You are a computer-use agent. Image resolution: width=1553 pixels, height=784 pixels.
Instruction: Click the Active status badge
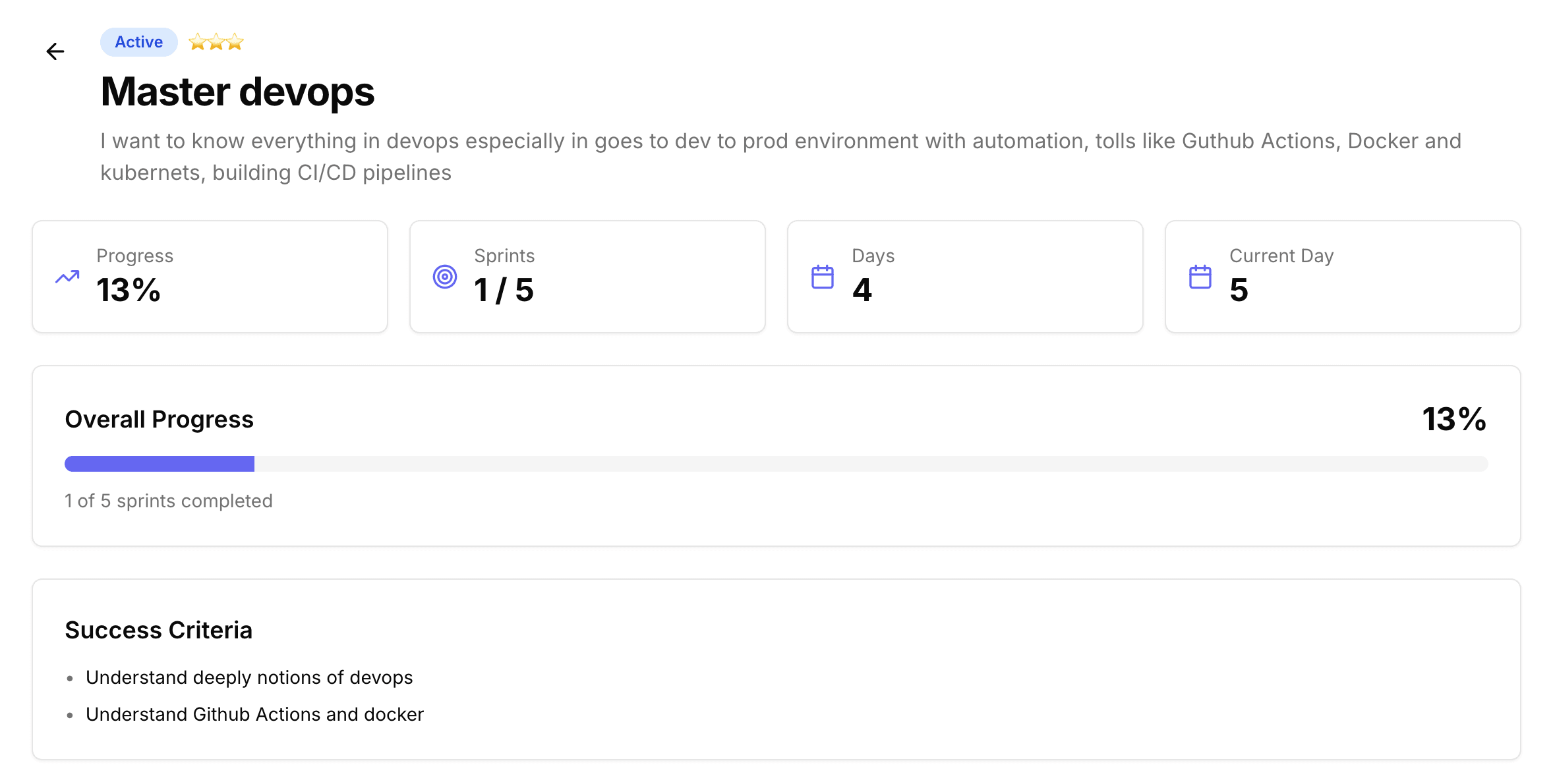click(138, 42)
